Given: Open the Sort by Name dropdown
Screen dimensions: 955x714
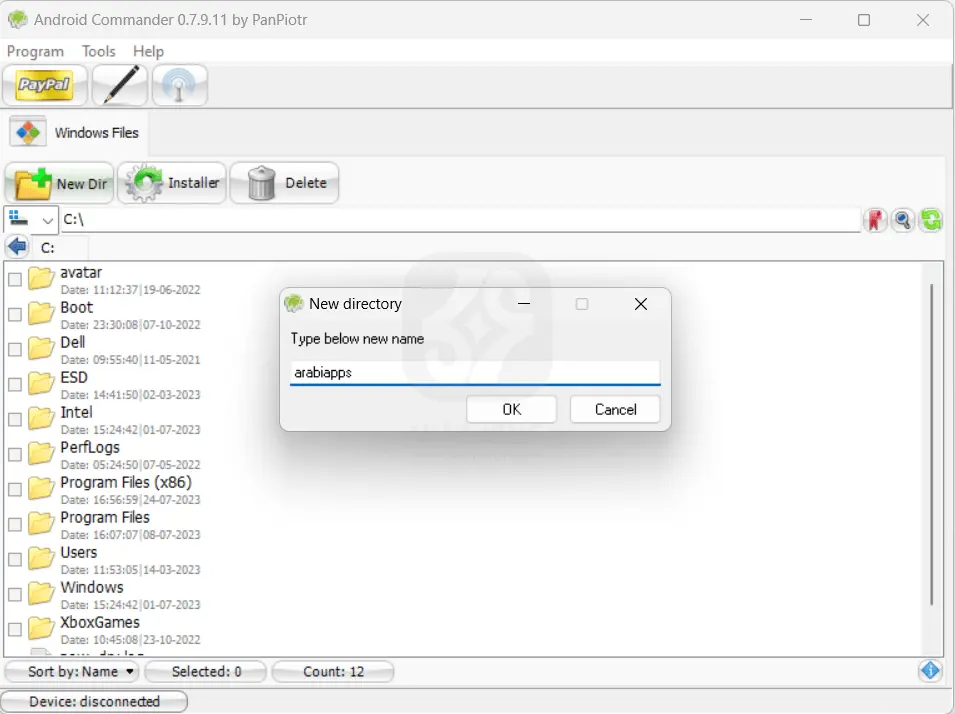Looking at the screenshot, I should (71, 671).
